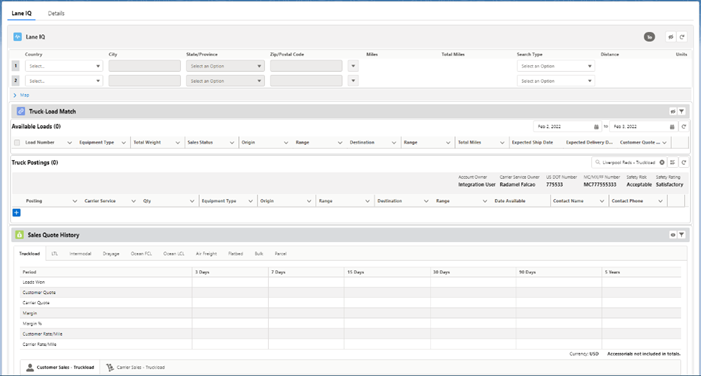701x376 pixels.
Task: Open Truck Postings column settings icon
Action: [x=672, y=162]
